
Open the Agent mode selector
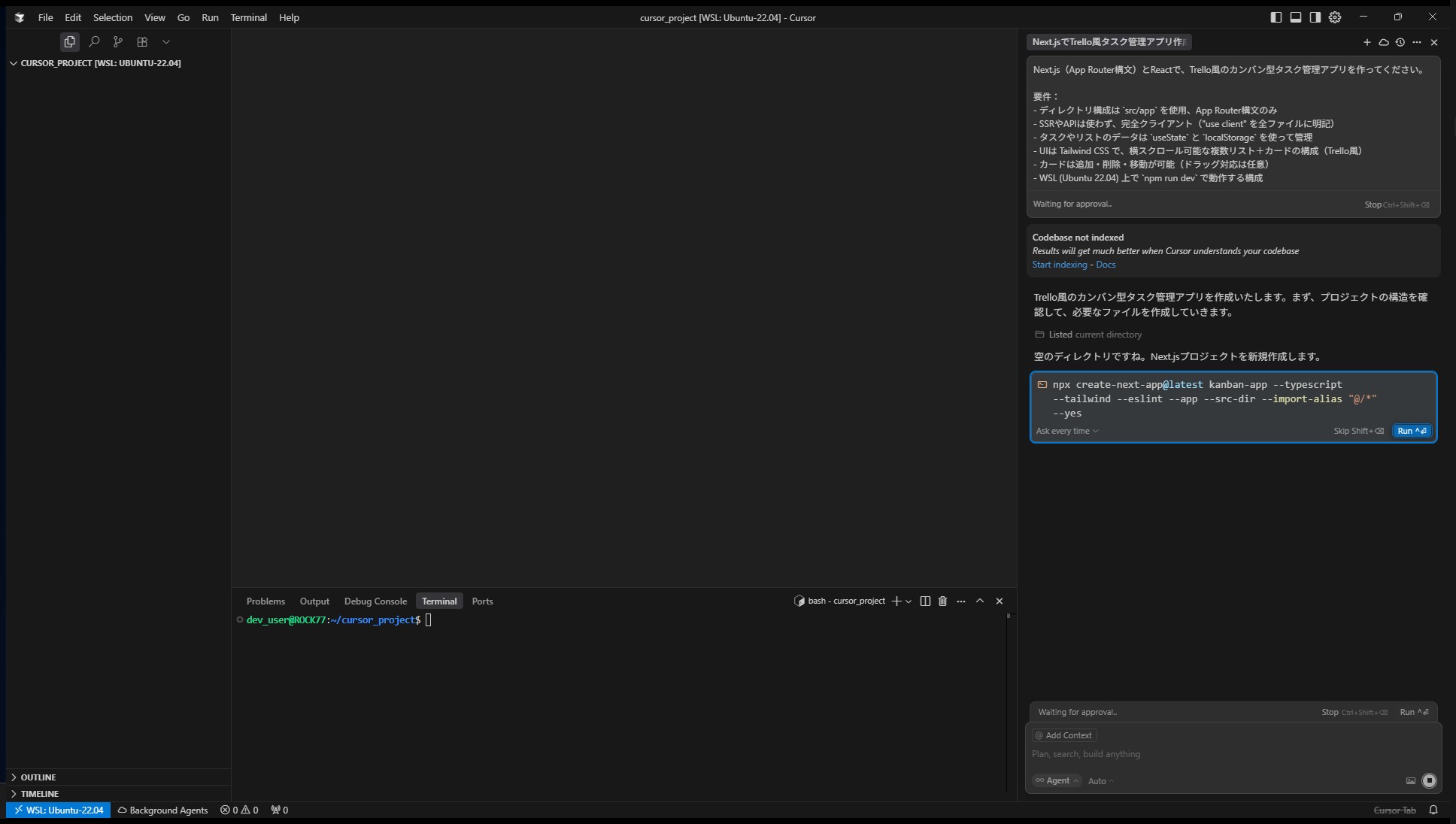click(1057, 780)
